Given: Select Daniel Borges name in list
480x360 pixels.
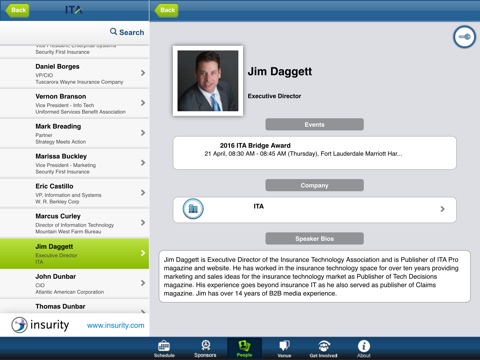Looking at the screenshot, I should click(x=57, y=66).
